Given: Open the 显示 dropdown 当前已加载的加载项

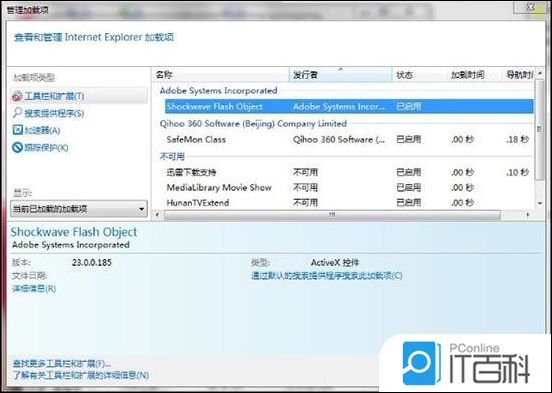Looking at the screenshot, I should click(x=79, y=209).
